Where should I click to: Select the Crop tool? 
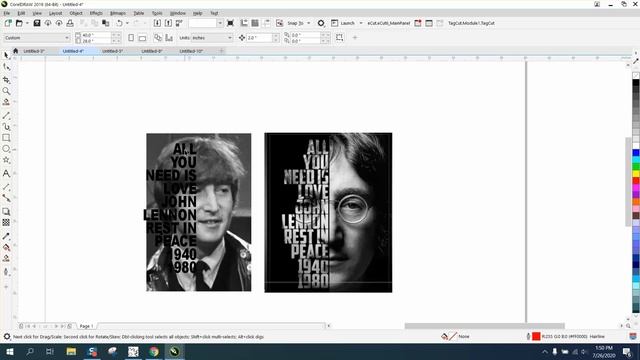pyautogui.click(x=6, y=80)
